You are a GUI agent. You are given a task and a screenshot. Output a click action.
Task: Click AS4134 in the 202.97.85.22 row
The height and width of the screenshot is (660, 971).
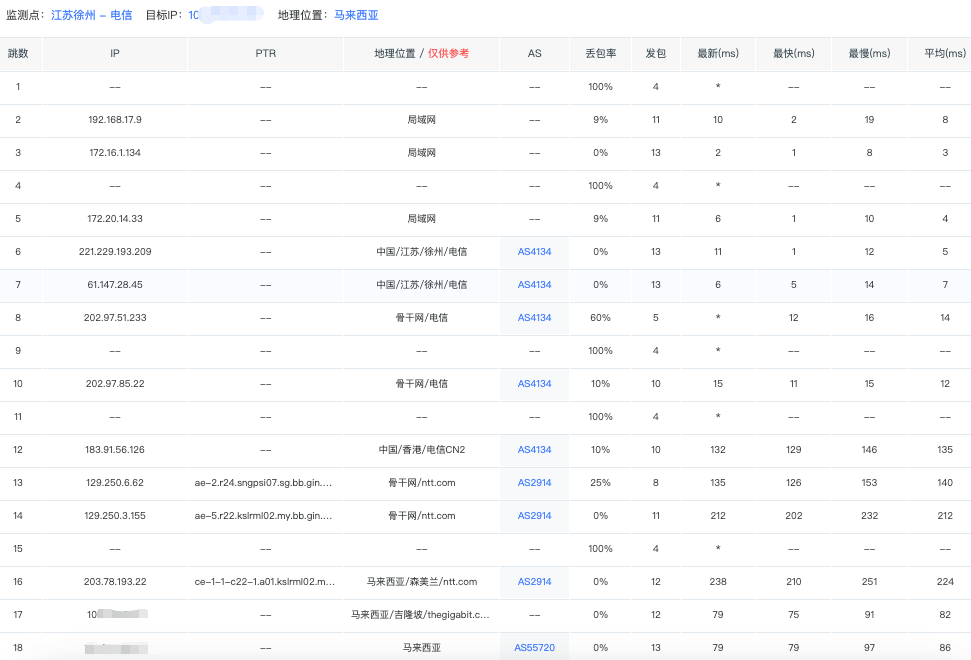[534, 384]
